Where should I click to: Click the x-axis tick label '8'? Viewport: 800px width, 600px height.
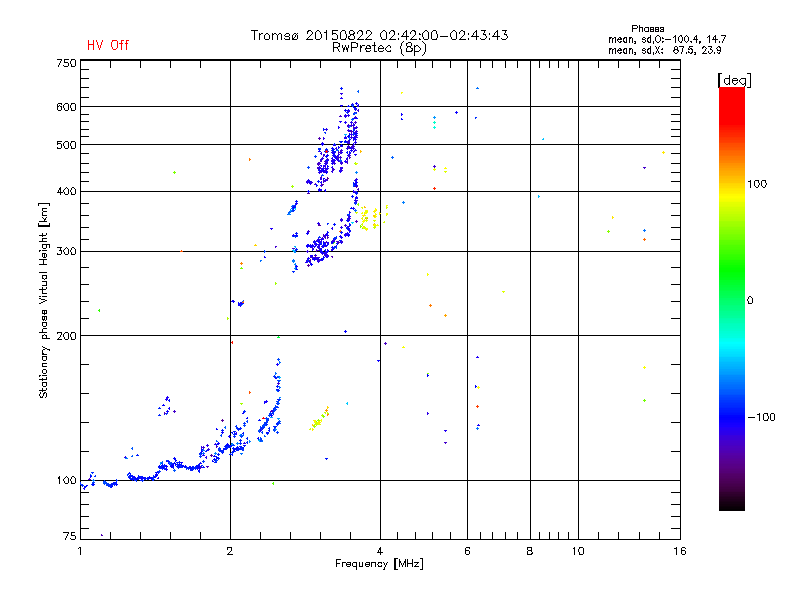click(x=530, y=551)
